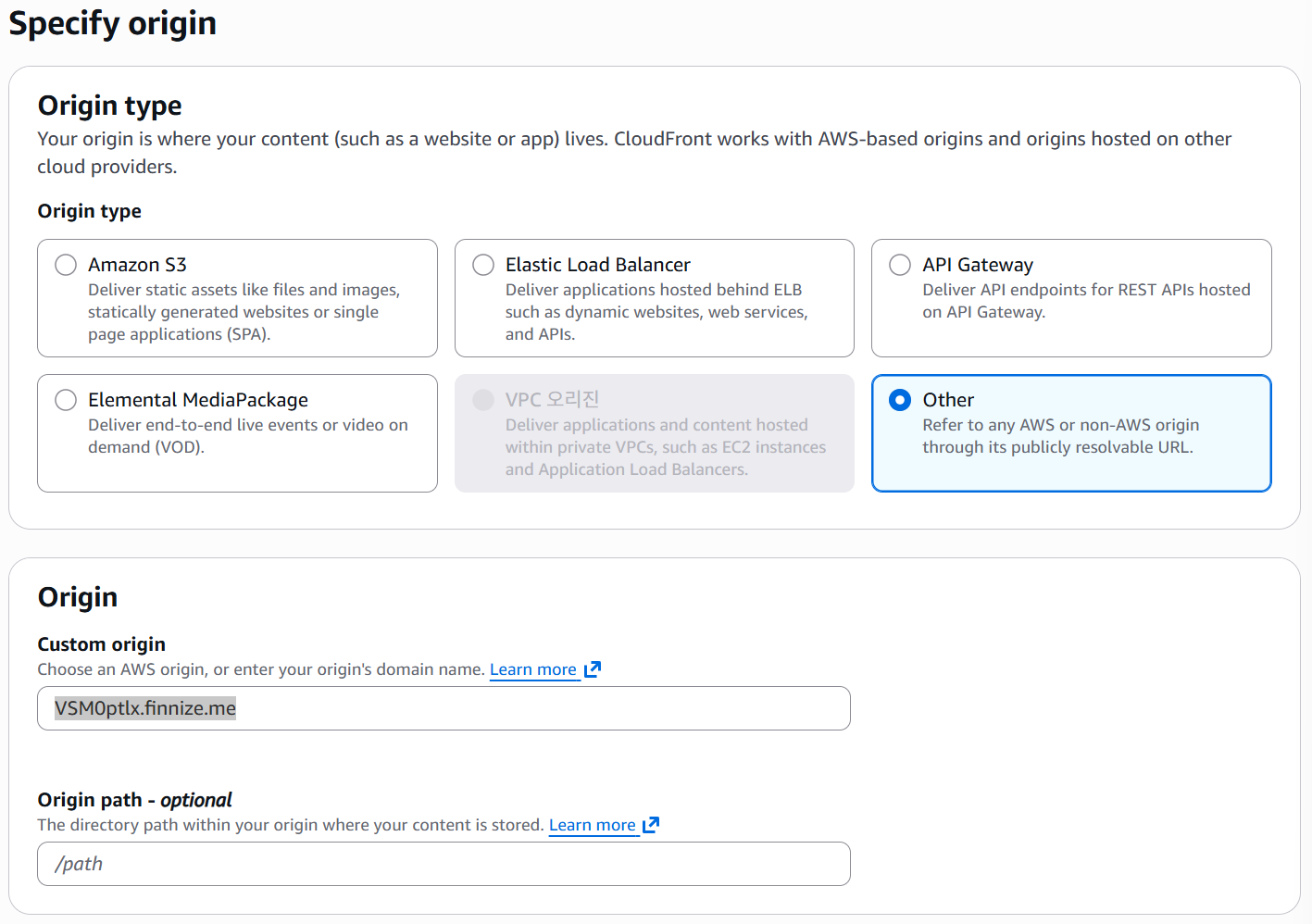Click the Elemental MediaPackage card description

click(x=247, y=436)
